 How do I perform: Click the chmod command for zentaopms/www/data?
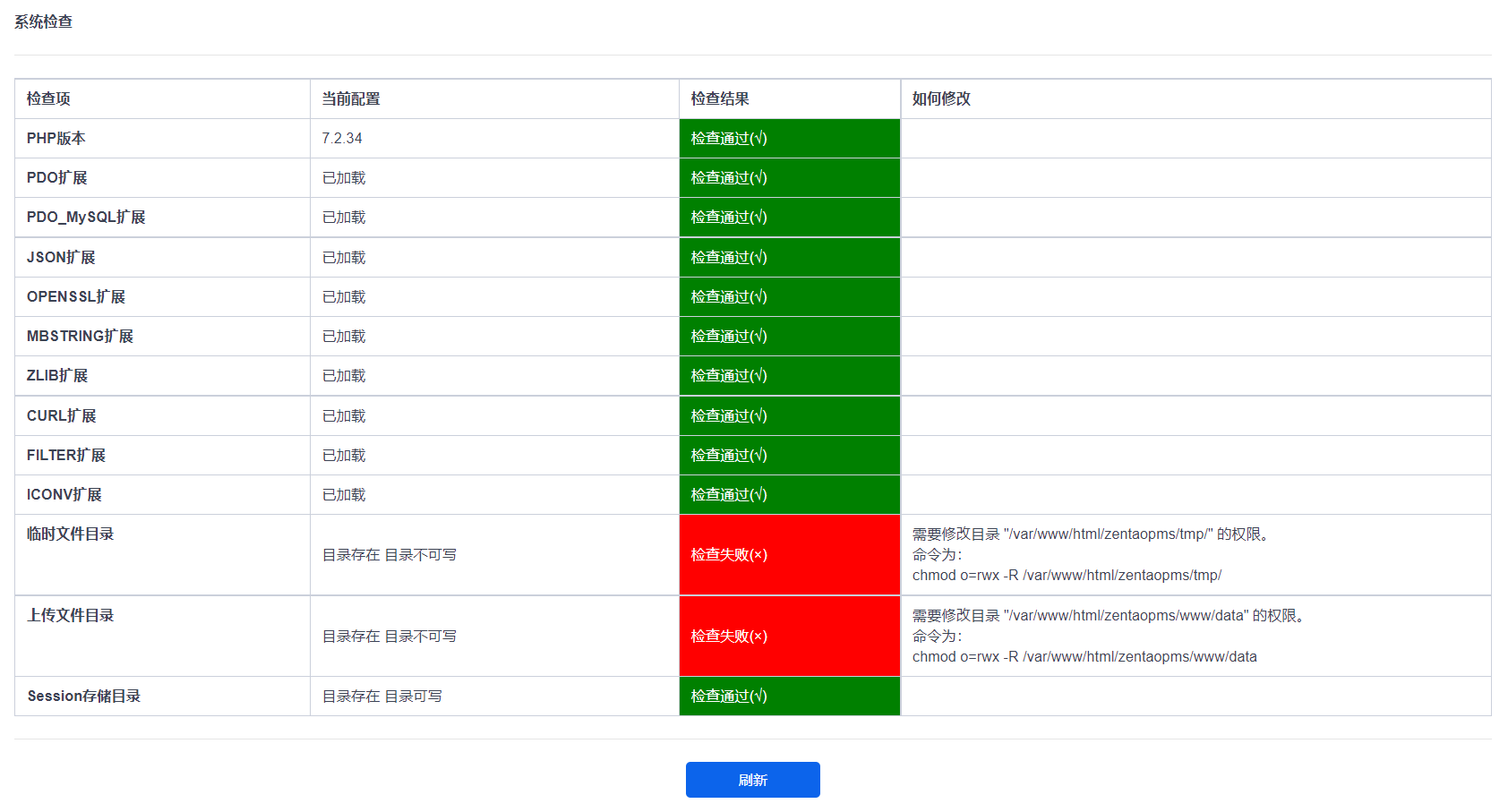pos(1084,656)
